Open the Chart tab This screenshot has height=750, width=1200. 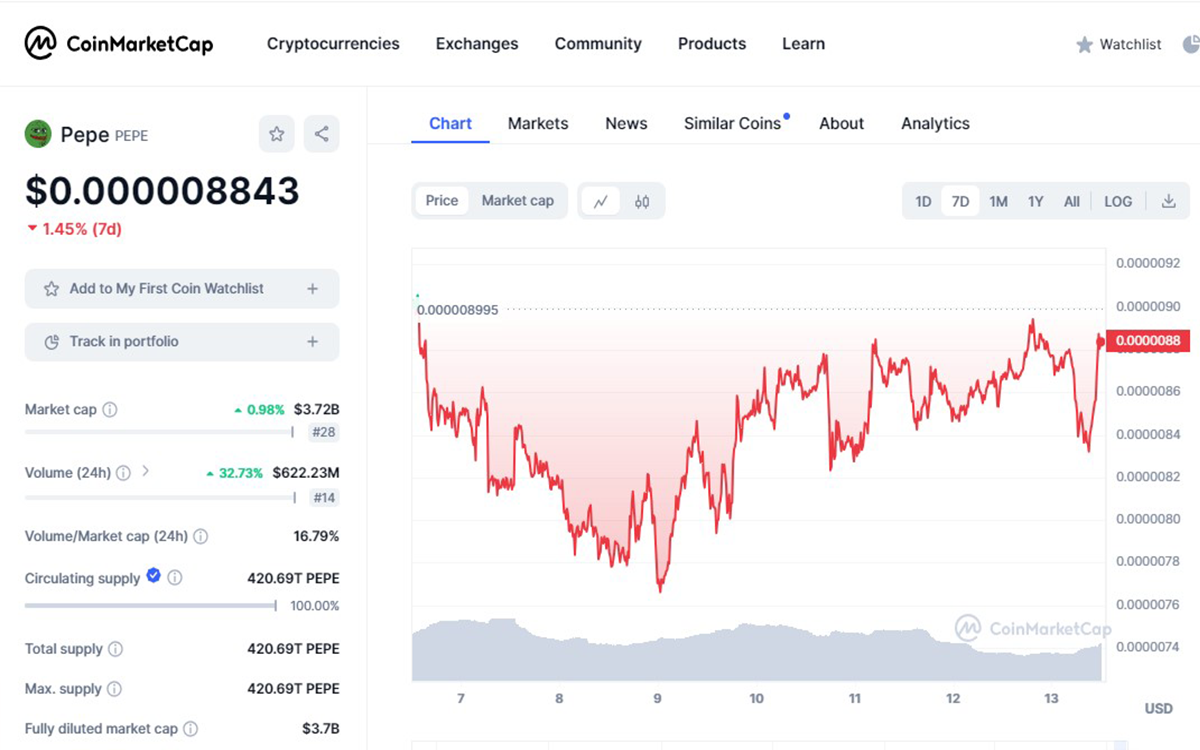point(450,123)
